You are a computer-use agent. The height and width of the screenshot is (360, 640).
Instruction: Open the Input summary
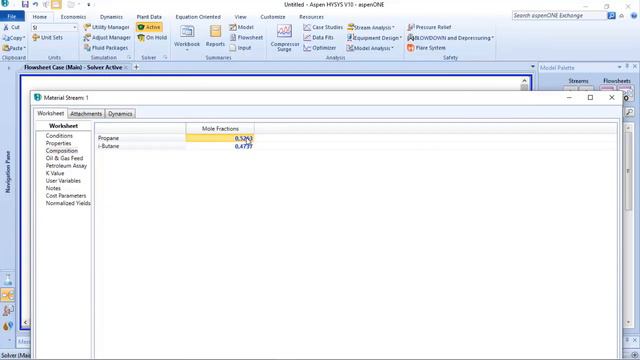click(240, 48)
